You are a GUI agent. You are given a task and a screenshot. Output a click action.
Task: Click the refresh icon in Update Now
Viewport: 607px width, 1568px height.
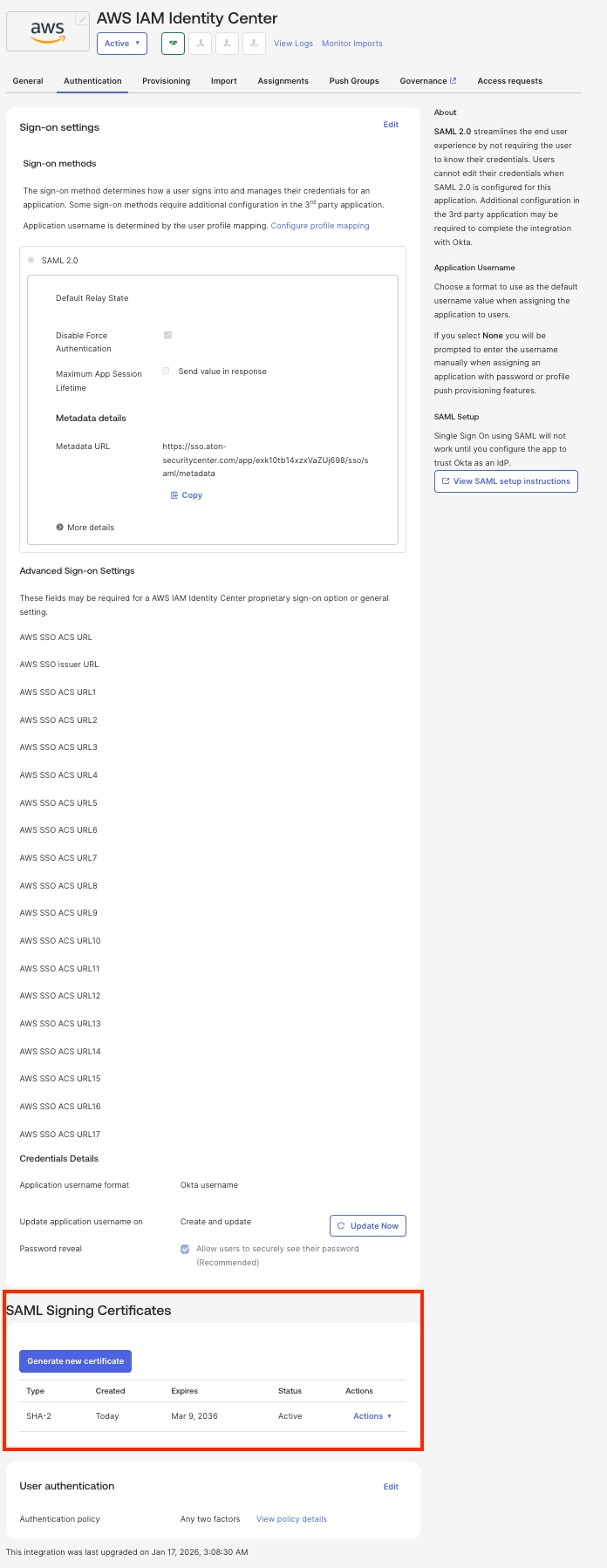pyautogui.click(x=341, y=1225)
